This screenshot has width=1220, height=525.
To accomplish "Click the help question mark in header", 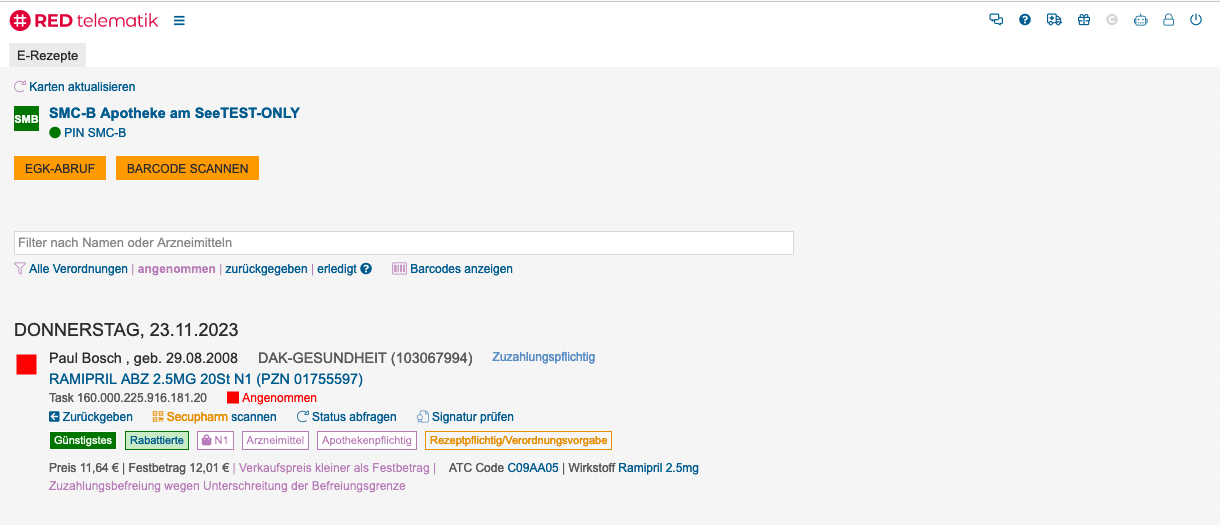I will point(1025,20).
